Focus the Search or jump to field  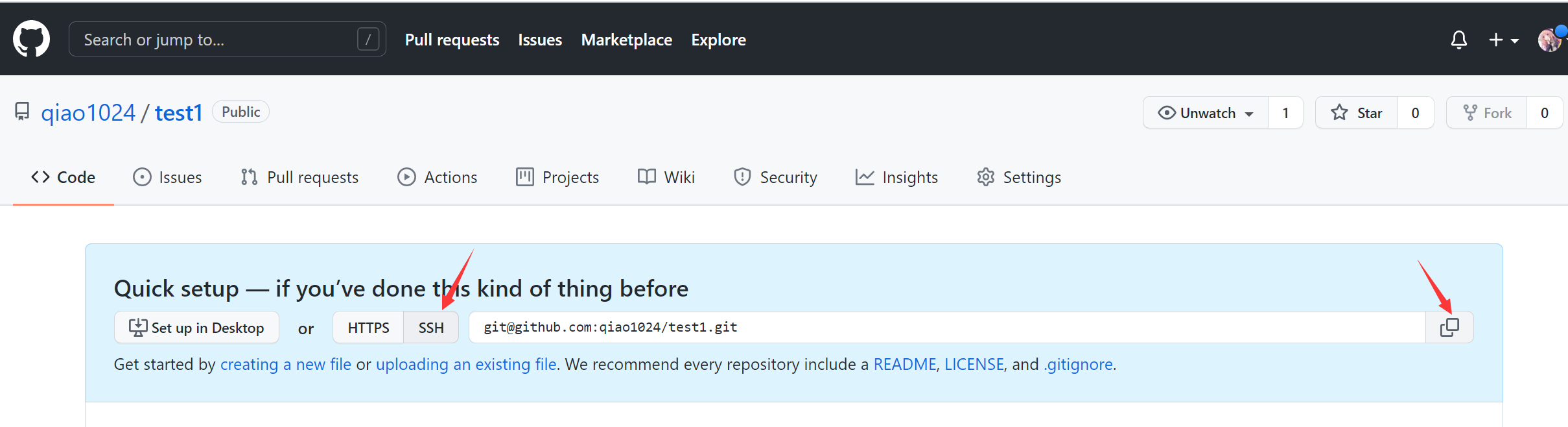pyautogui.click(x=227, y=39)
